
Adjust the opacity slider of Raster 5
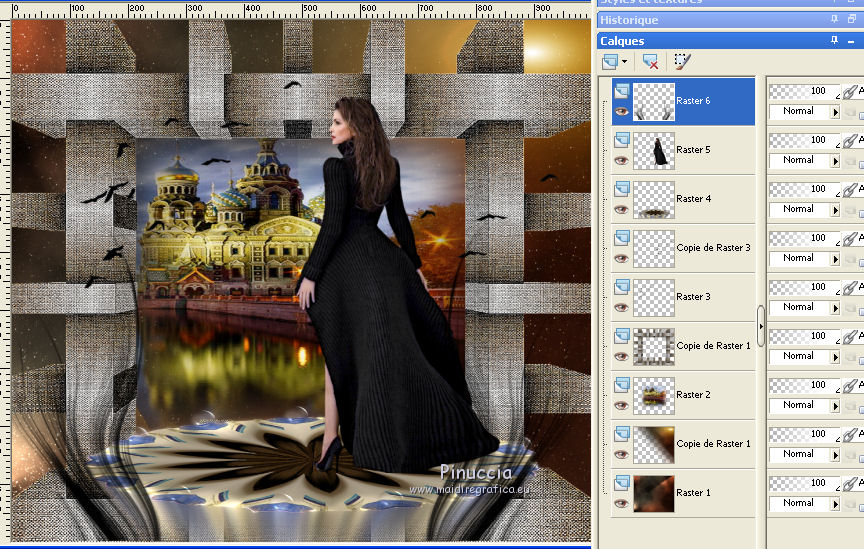tap(804, 140)
